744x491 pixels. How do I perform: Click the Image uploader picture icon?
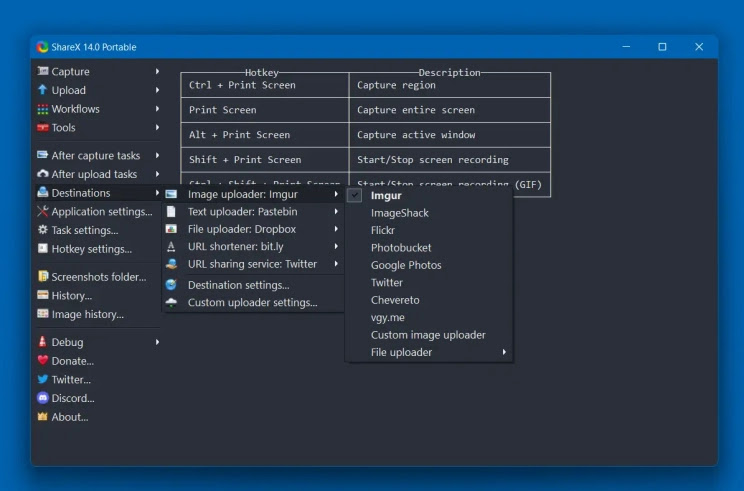click(x=171, y=194)
